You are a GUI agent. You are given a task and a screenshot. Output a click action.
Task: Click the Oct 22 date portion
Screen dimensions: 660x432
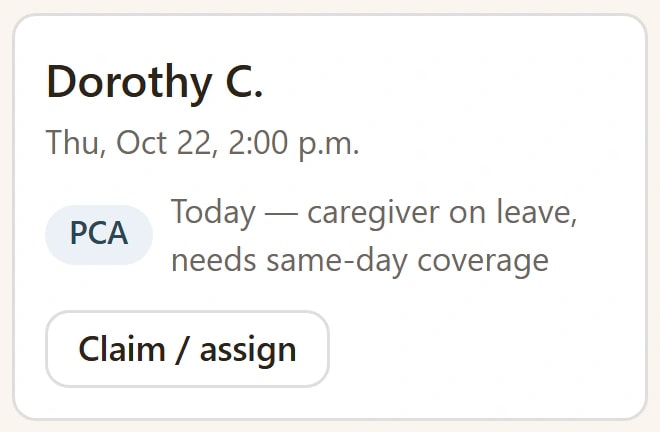(163, 143)
